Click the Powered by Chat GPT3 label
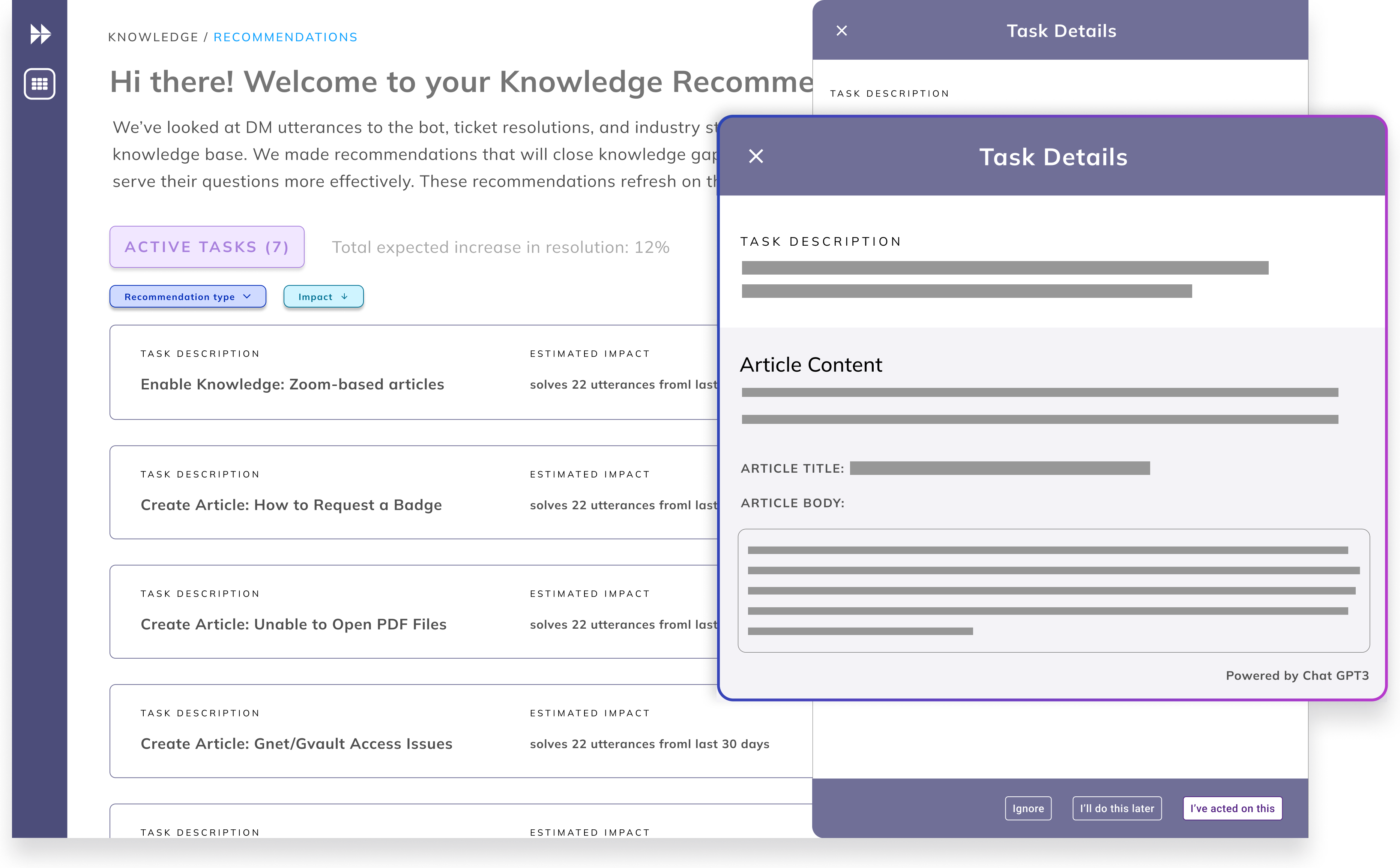Screen dimensions: 1400x868 pos(1297,676)
